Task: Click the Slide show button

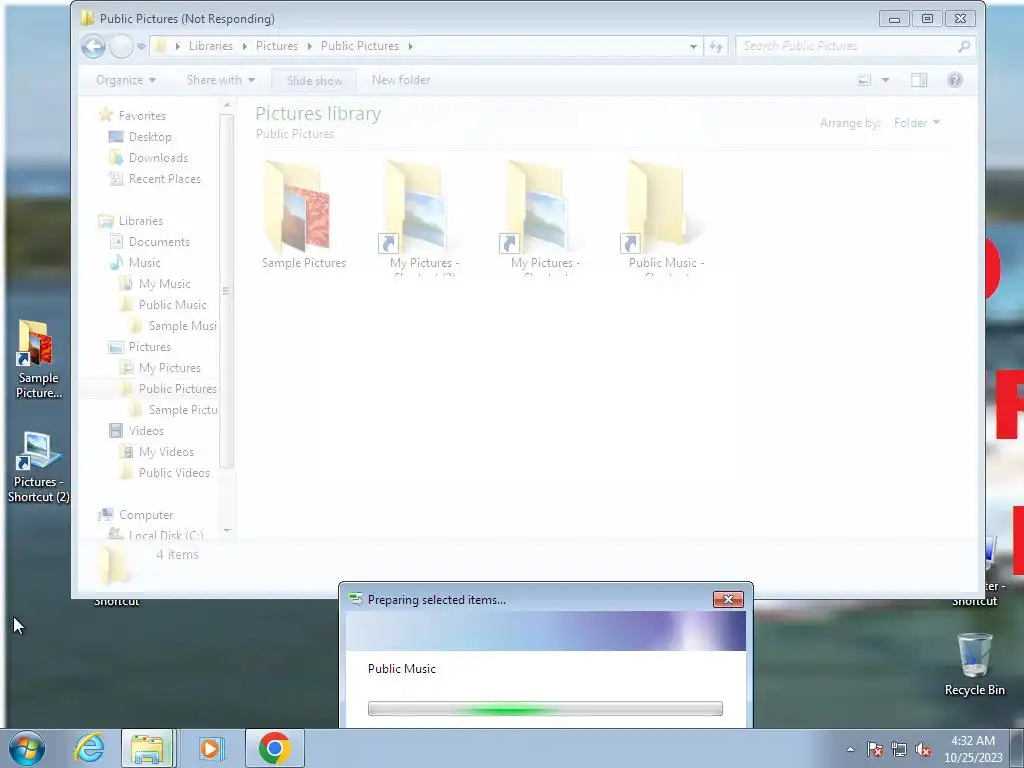Action: 314,80
